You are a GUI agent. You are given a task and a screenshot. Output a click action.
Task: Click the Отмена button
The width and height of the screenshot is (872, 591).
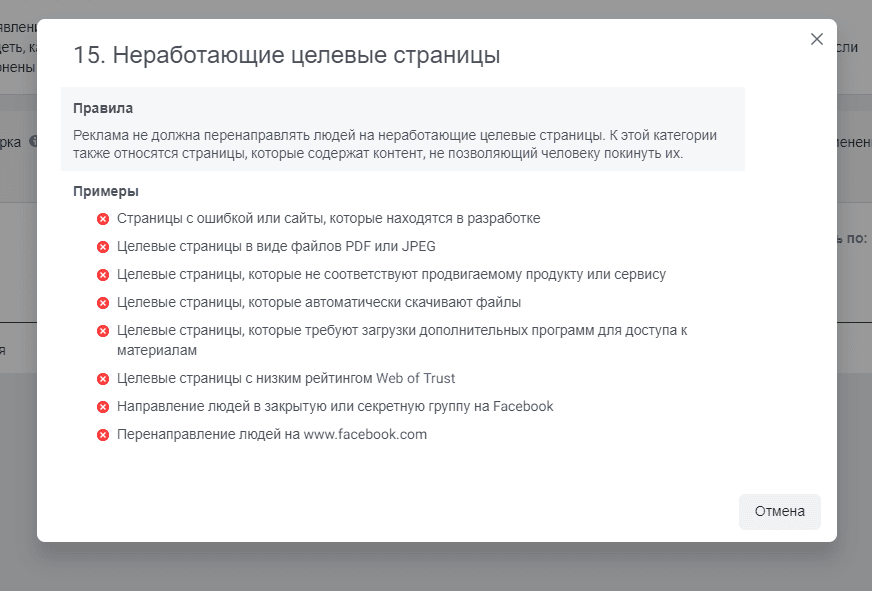780,511
